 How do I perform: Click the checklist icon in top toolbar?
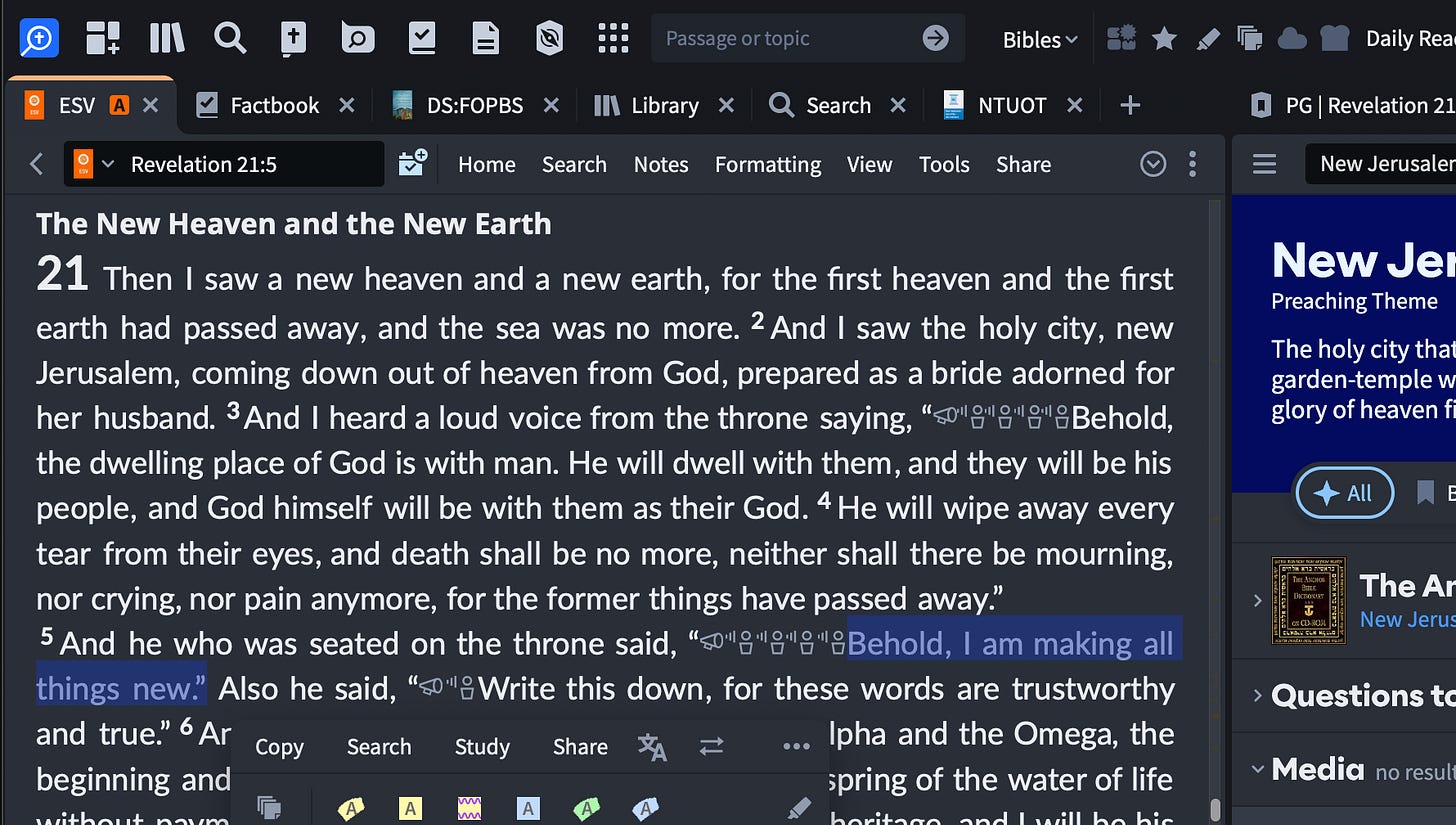(x=422, y=38)
